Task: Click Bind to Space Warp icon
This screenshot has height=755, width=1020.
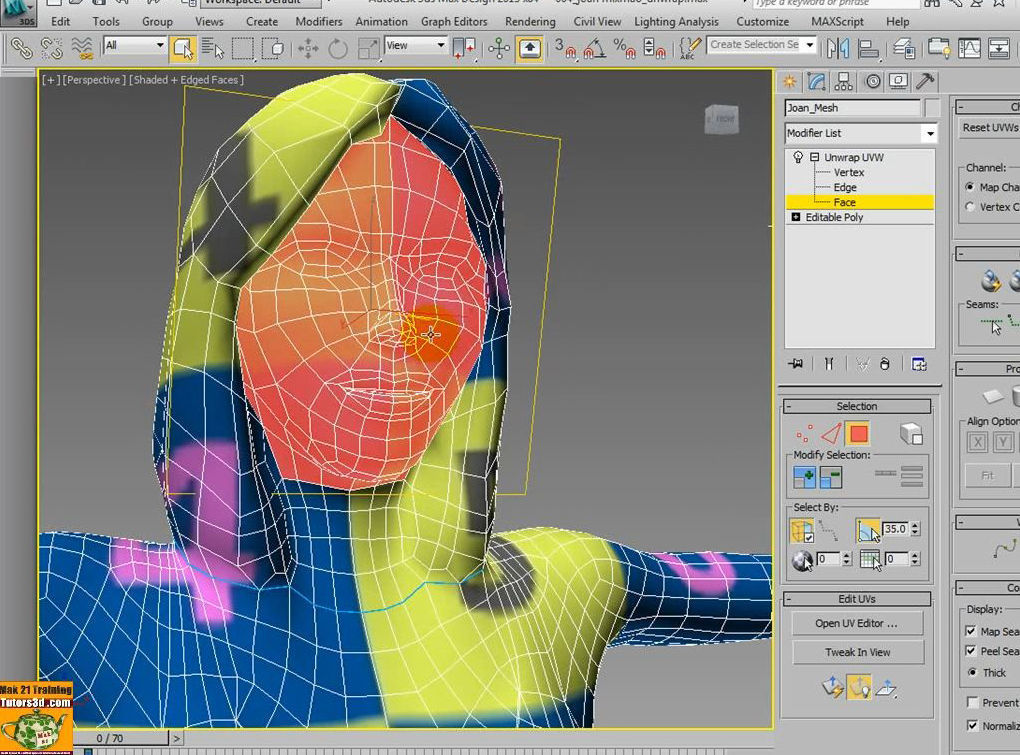Action: [82, 48]
